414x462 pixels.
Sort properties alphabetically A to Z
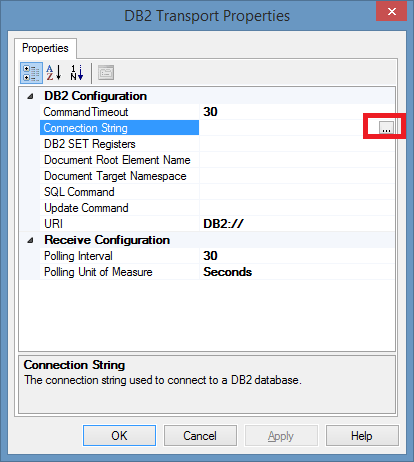click(54, 73)
